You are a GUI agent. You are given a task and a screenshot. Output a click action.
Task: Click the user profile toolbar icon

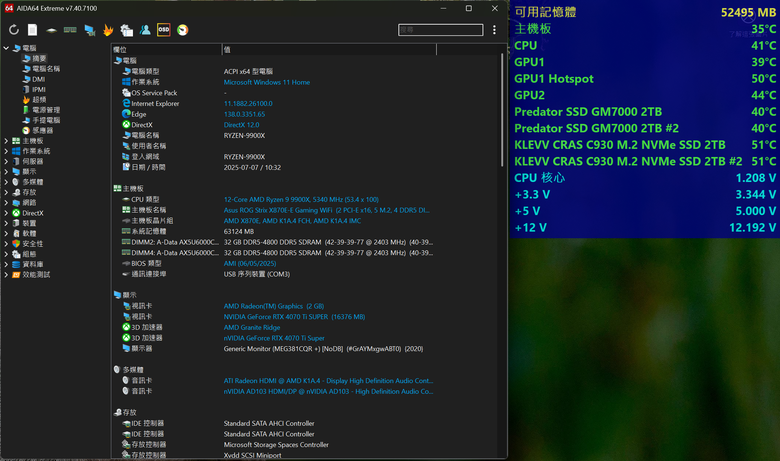point(145,30)
